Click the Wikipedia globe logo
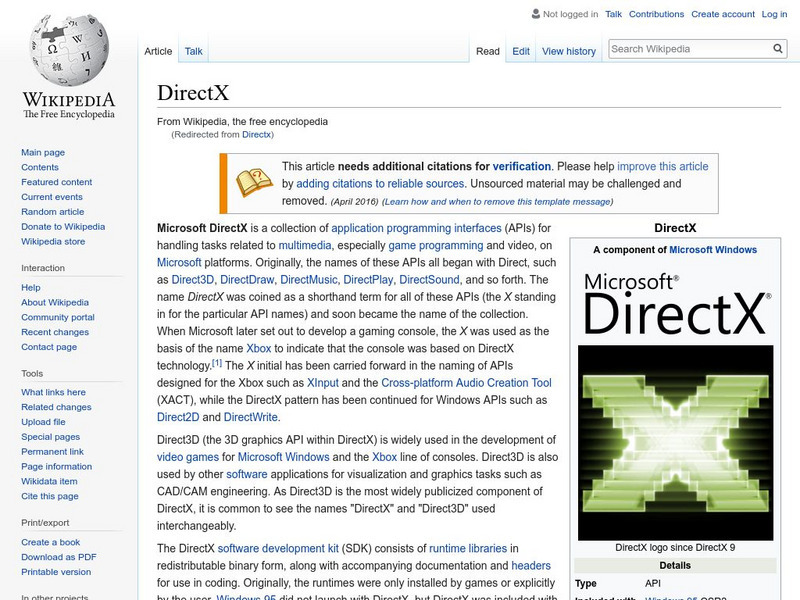This screenshot has height=600, width=800. [69, 50]
